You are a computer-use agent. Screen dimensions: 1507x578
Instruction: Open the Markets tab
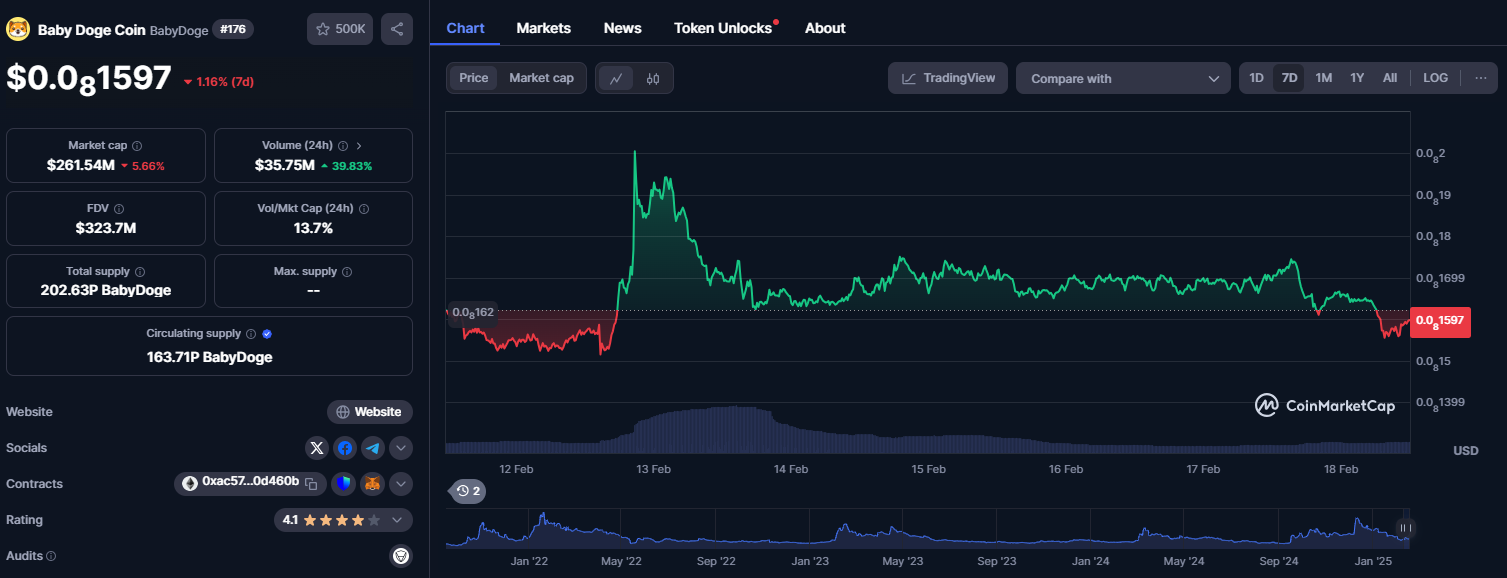pyautogui.click(x=544, y=28)
